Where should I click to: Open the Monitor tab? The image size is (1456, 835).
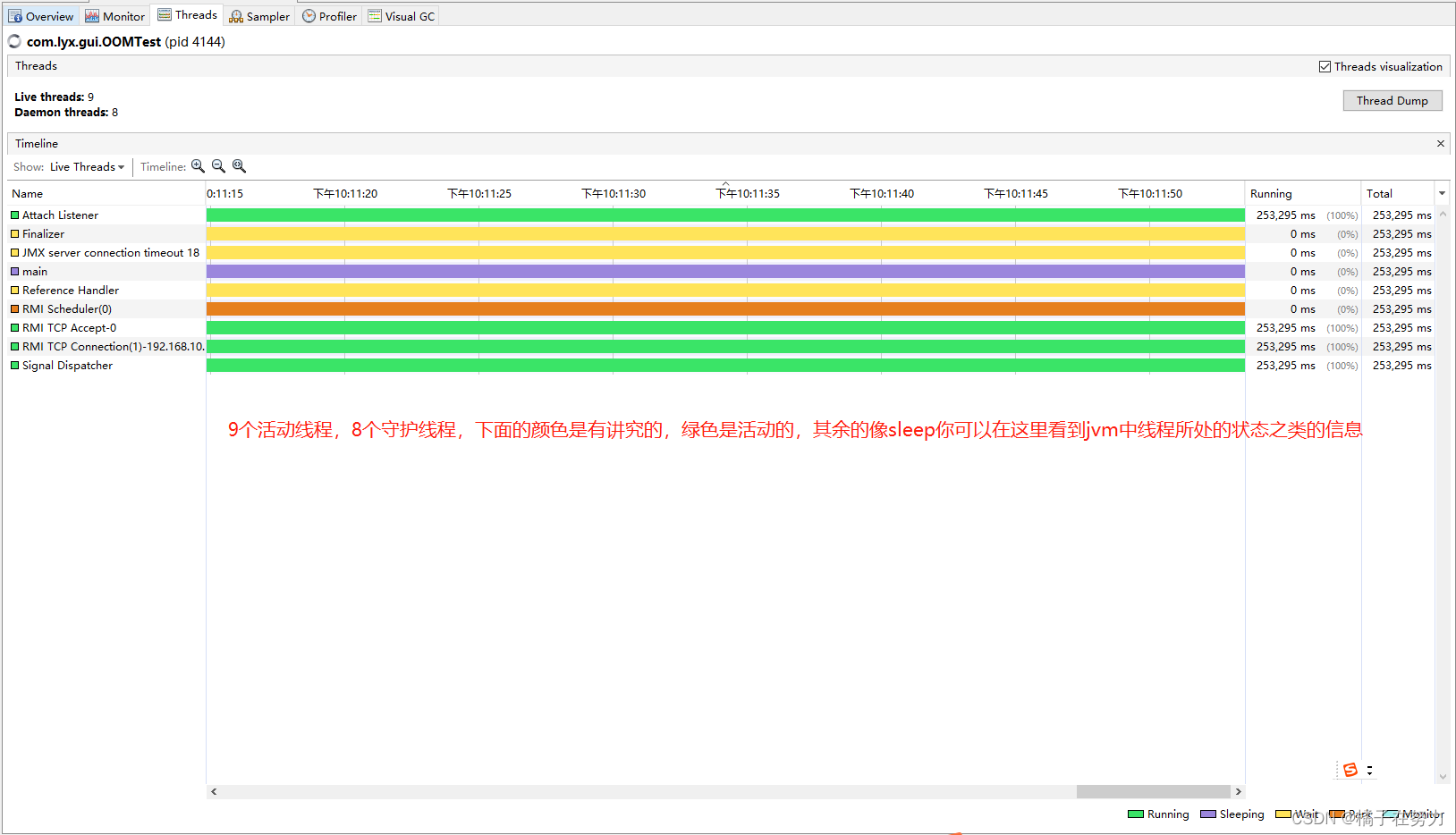[114, 16]
